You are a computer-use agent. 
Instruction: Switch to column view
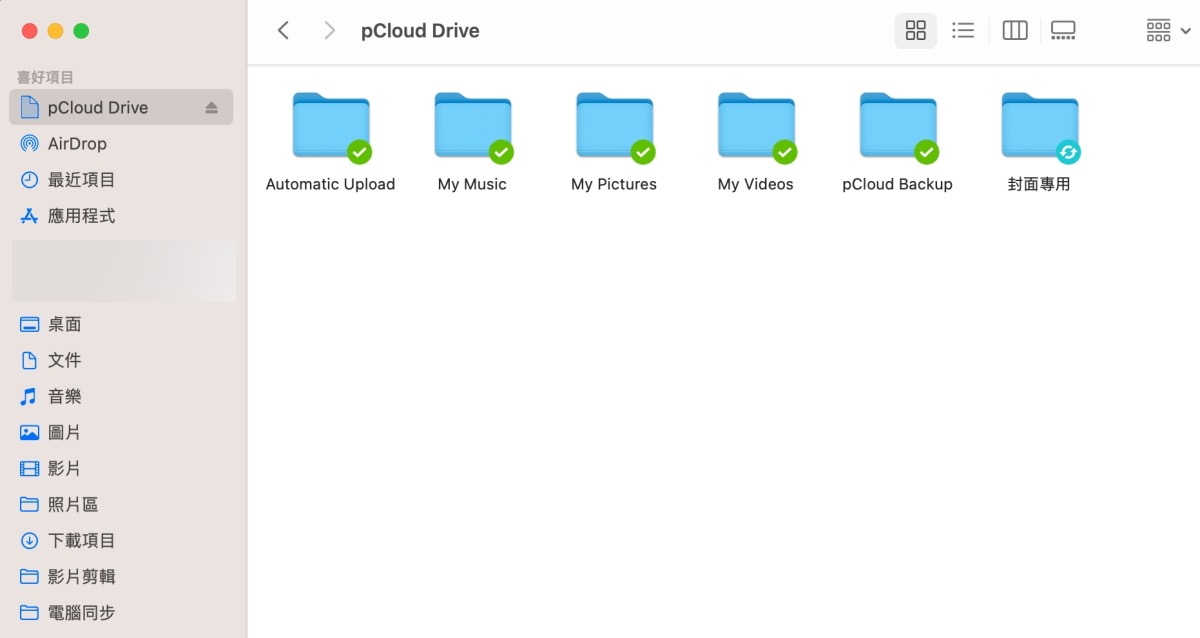tap(1015, 31)
